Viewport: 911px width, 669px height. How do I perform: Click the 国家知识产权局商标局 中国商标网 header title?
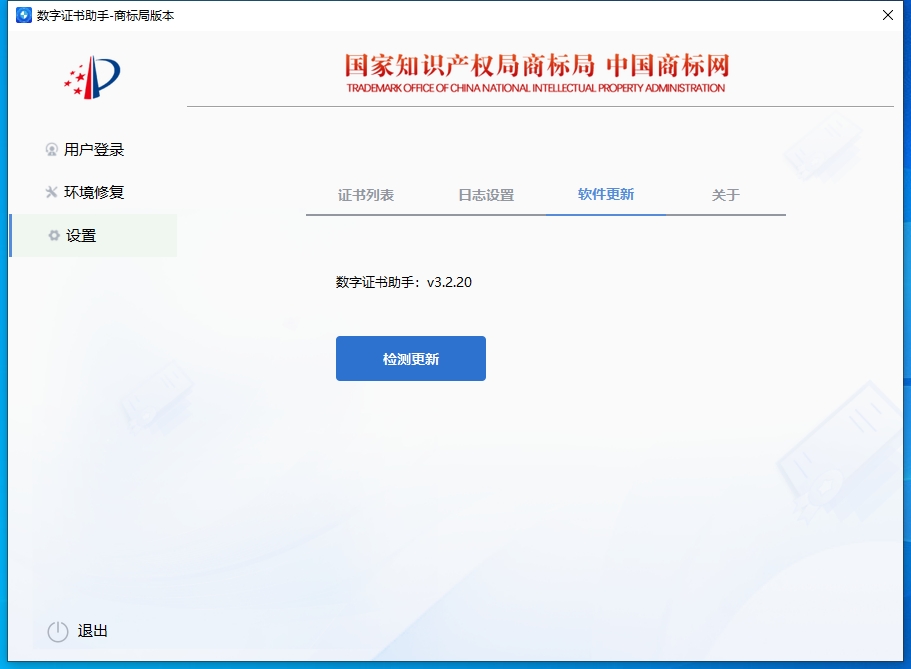point(537,66)
